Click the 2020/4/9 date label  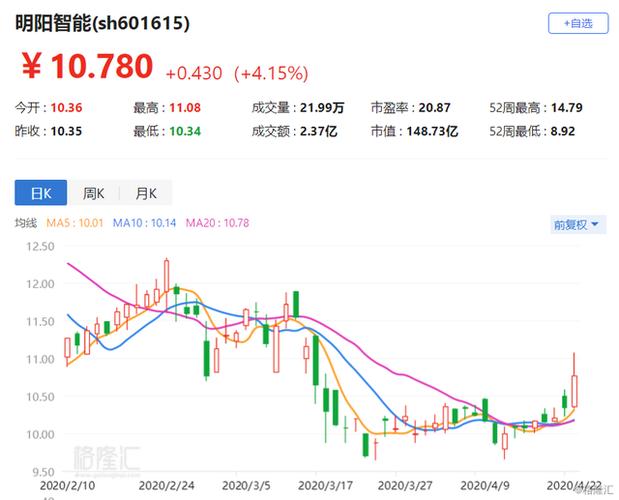pos(485,485)
